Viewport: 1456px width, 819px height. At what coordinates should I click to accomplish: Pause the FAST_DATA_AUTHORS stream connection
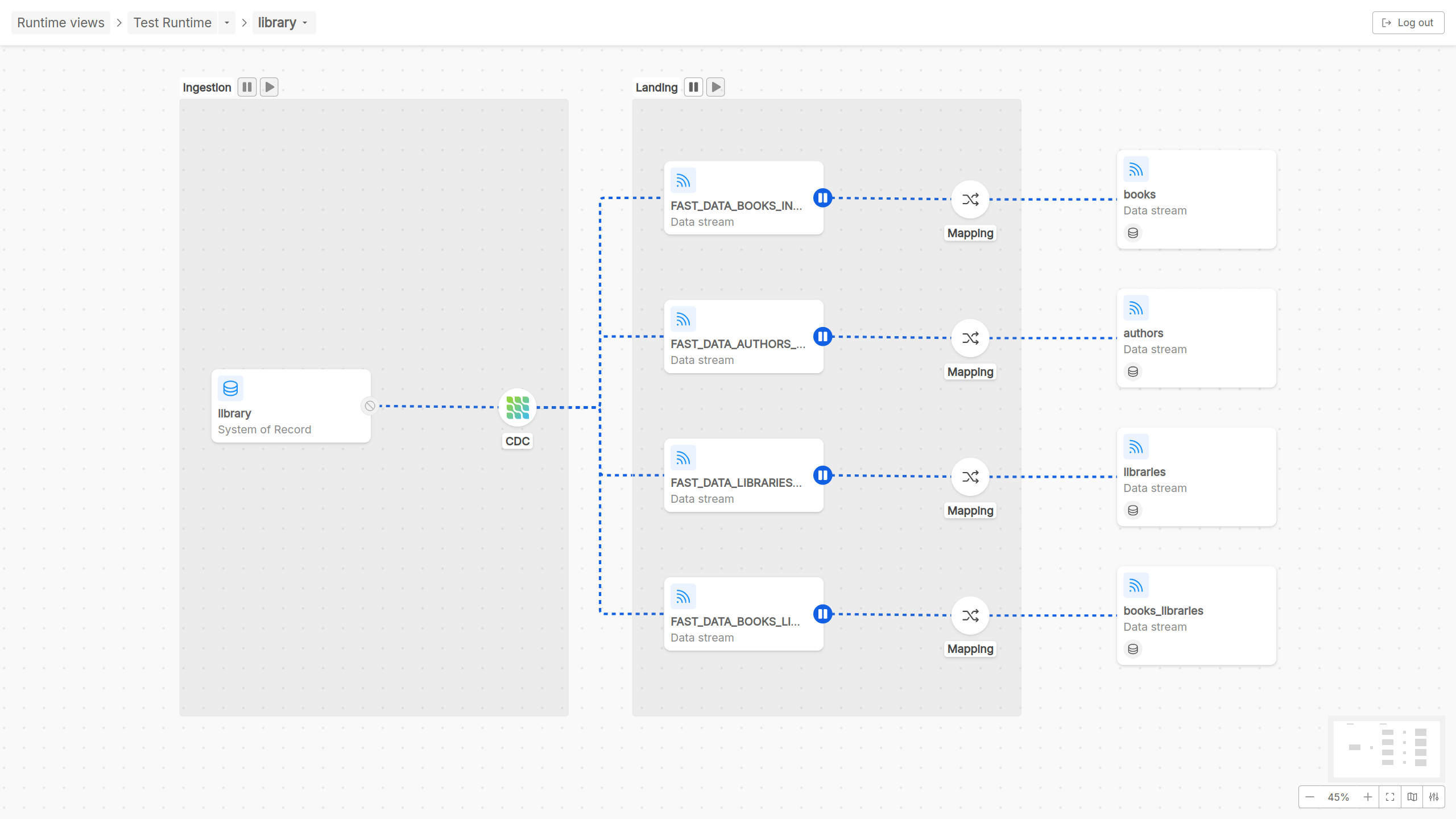[x=823, y=336]
